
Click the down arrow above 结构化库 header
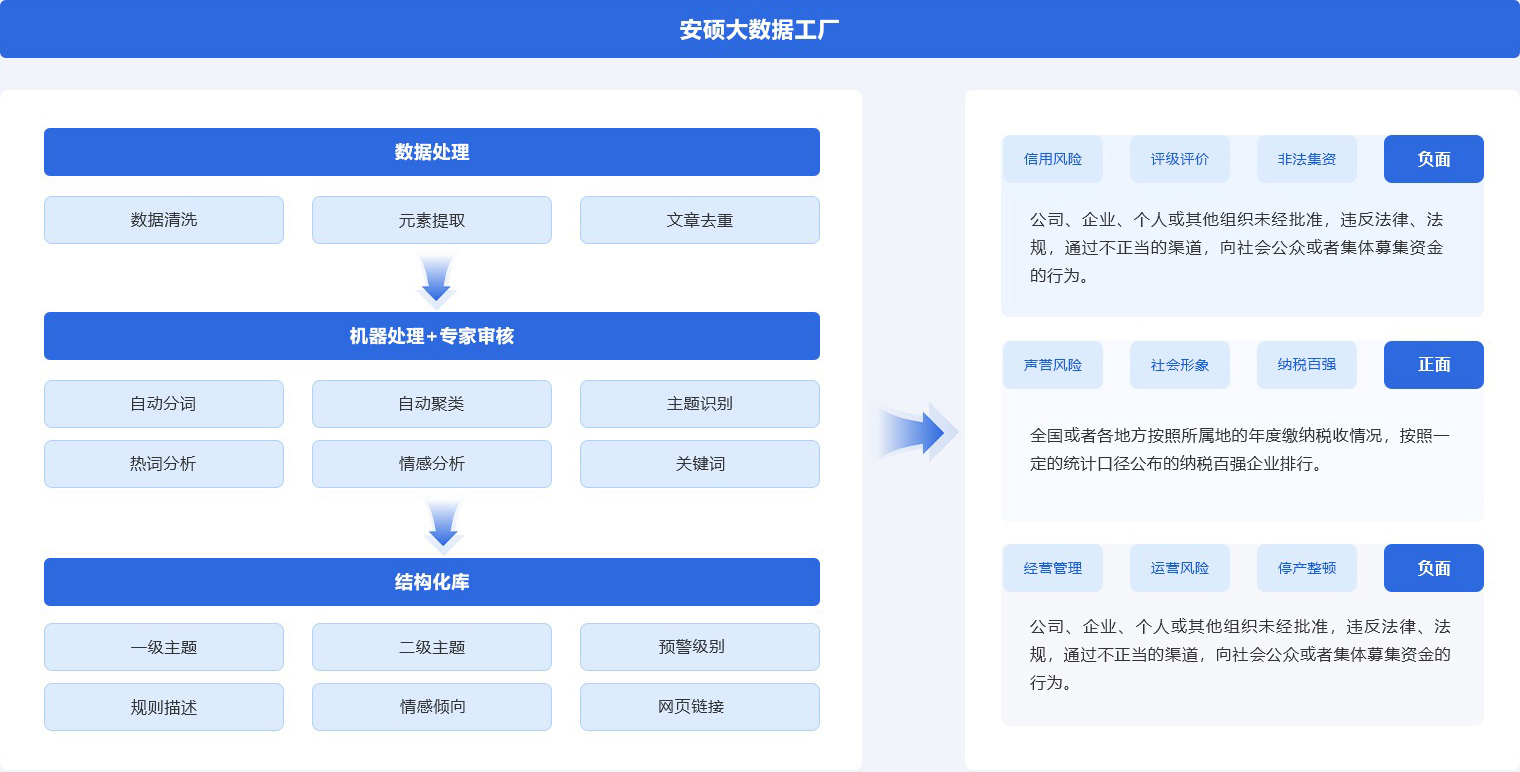coord(442,525)
